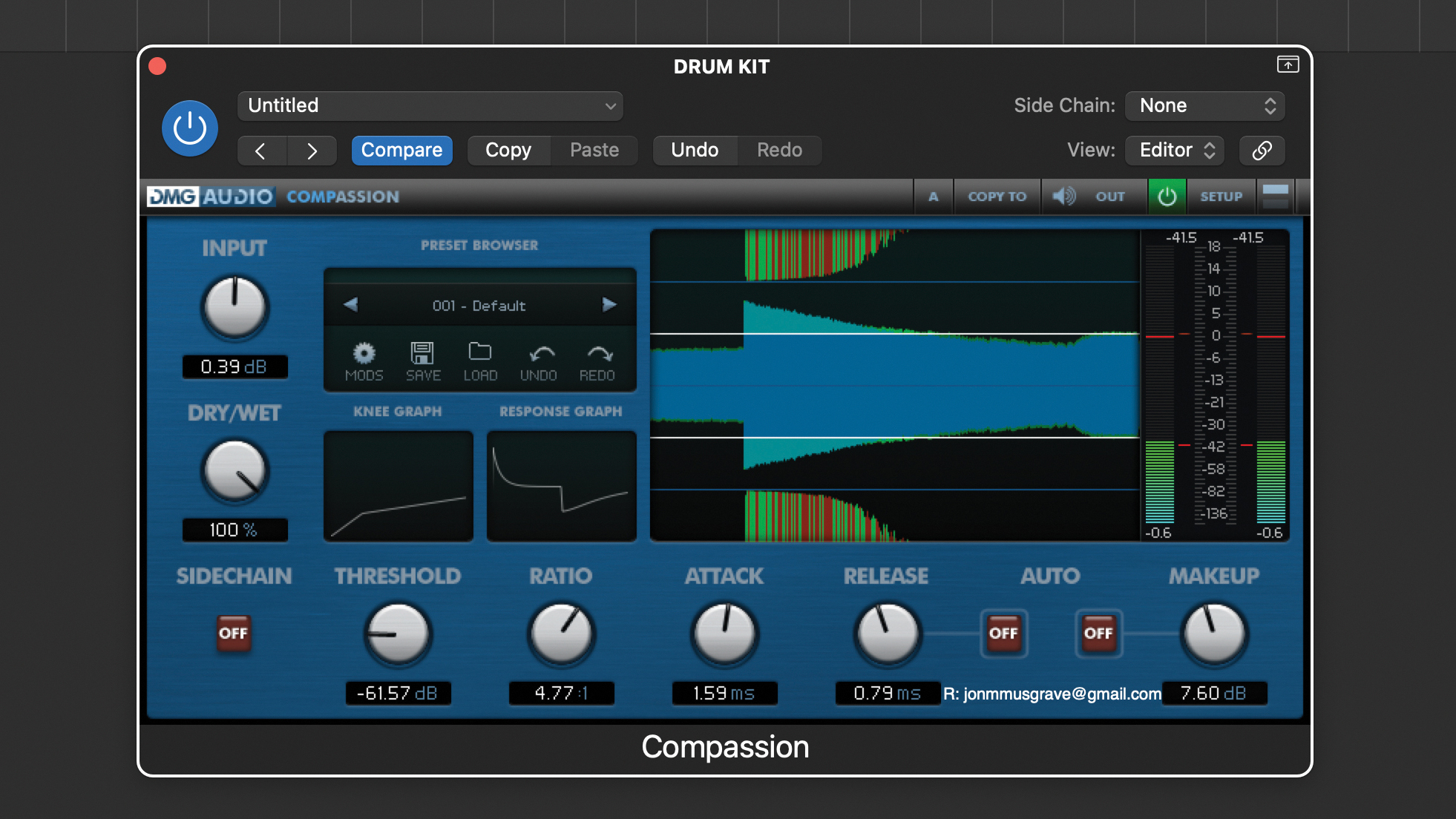The width and height of the screenshot is (1456, 819).
Task: Click the COPY TO button
Action: click(997, 197)
